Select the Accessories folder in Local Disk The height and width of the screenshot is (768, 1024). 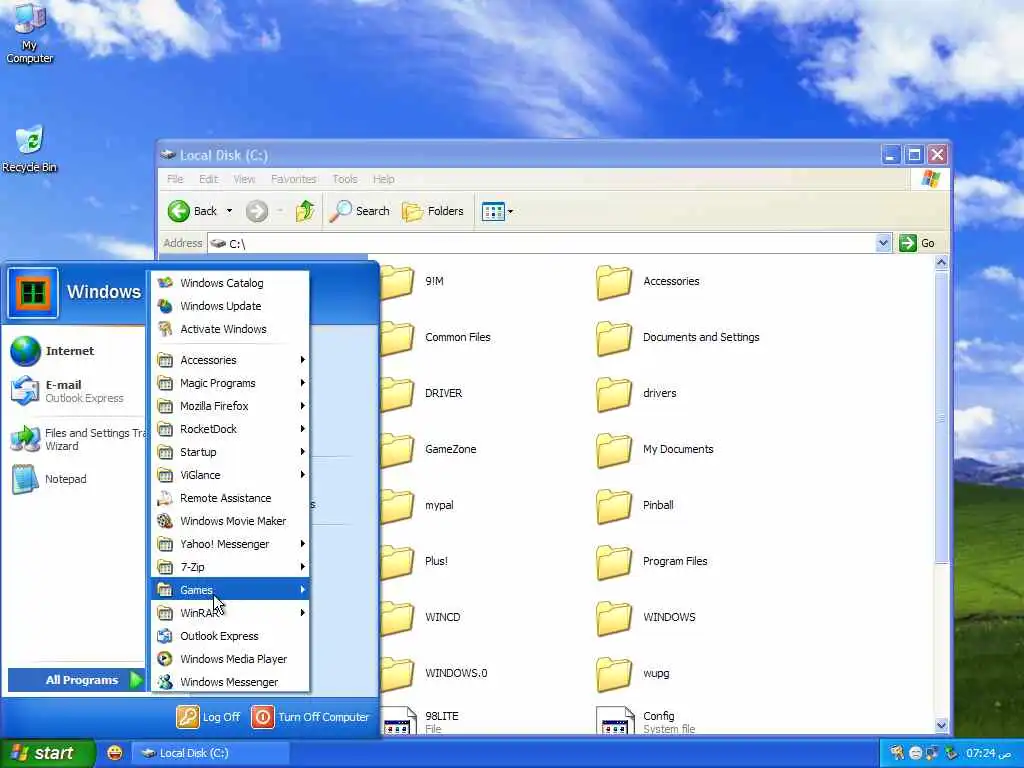(x=648, y=281)
